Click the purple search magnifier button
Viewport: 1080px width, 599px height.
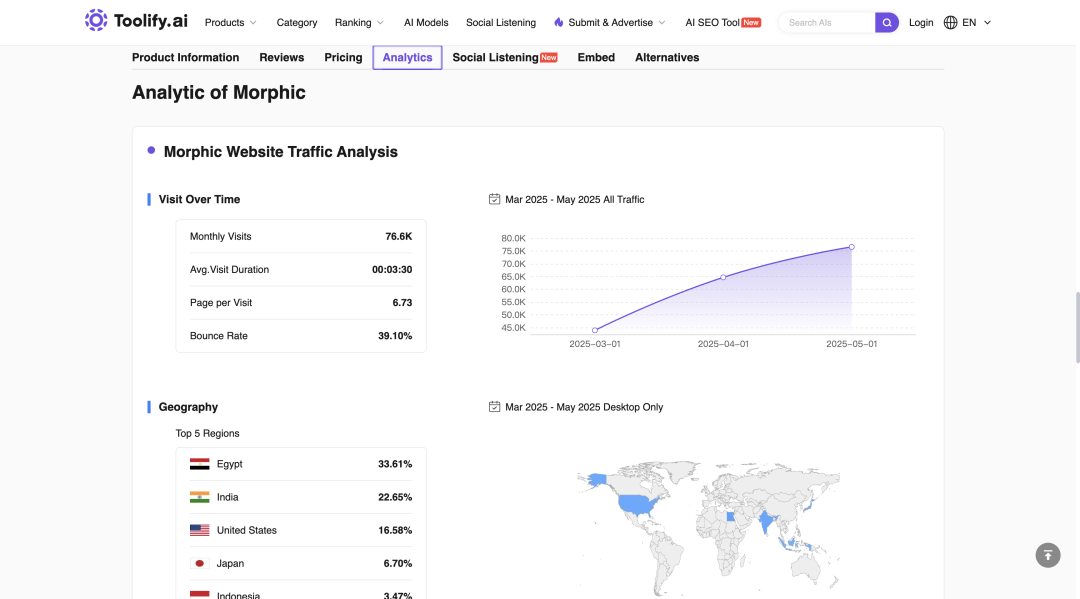coord(886,23)
